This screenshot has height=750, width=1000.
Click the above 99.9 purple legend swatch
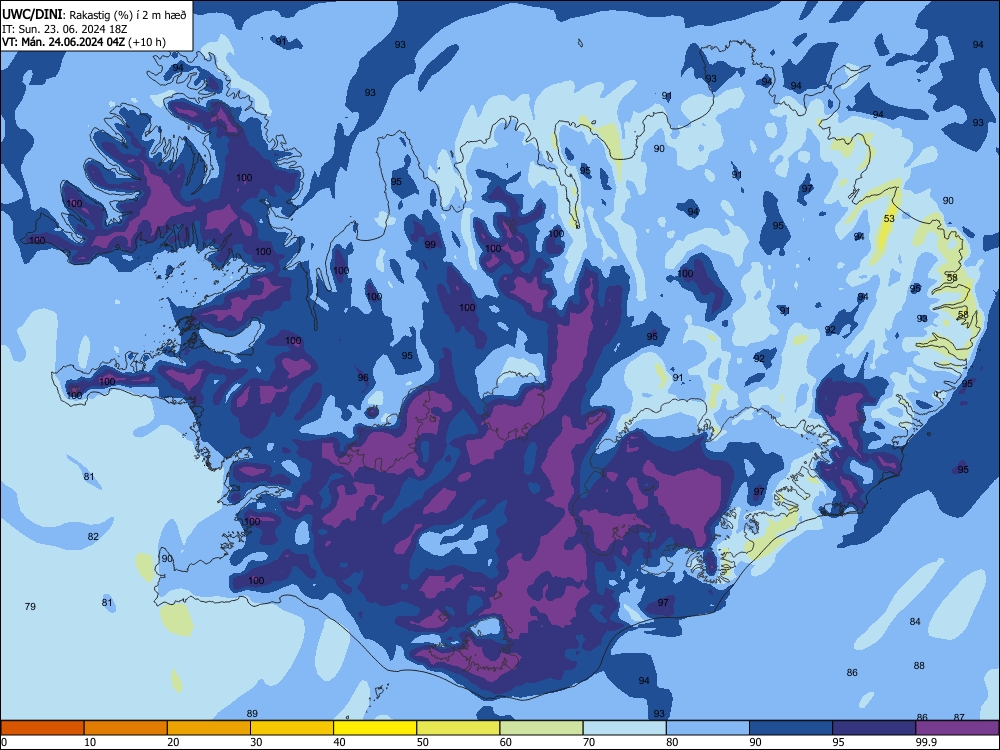pyautogui.click(x=957, y=728)
